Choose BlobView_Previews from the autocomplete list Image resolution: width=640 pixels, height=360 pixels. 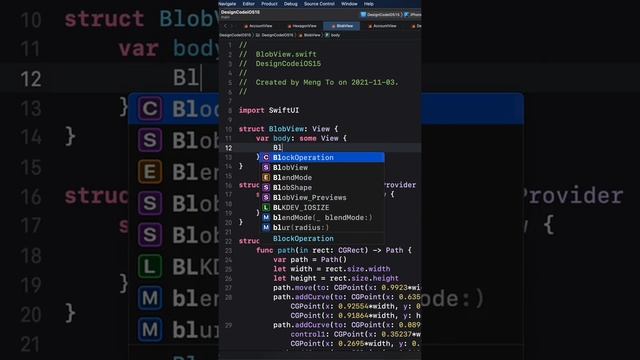(x=322, y=198)
